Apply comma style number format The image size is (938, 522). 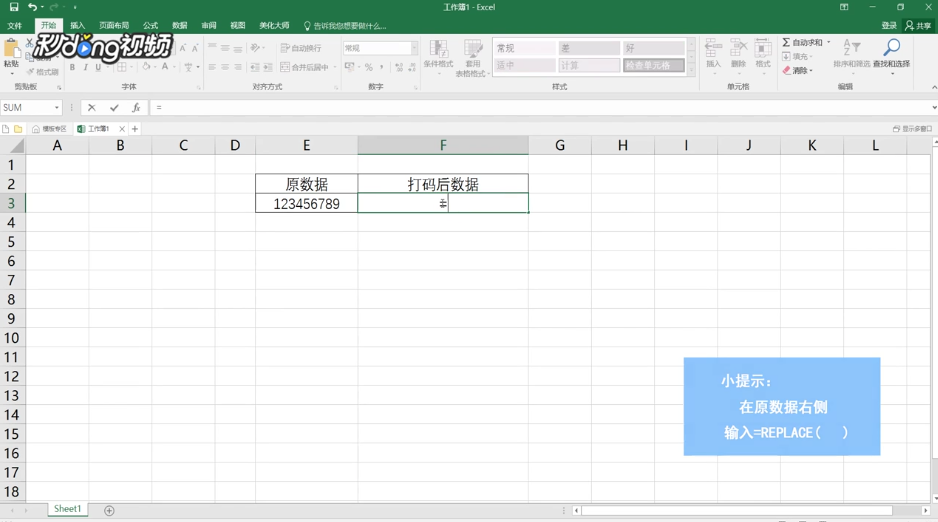tap(382, 67)
